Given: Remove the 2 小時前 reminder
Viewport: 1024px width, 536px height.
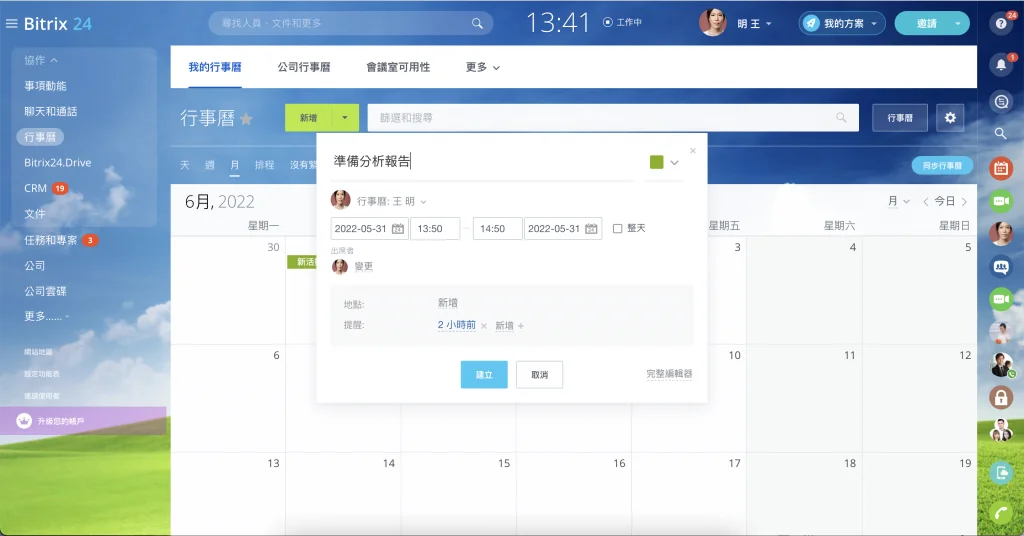Looking at the screenshot, I should pyautogui.click(x=484, y=326).
